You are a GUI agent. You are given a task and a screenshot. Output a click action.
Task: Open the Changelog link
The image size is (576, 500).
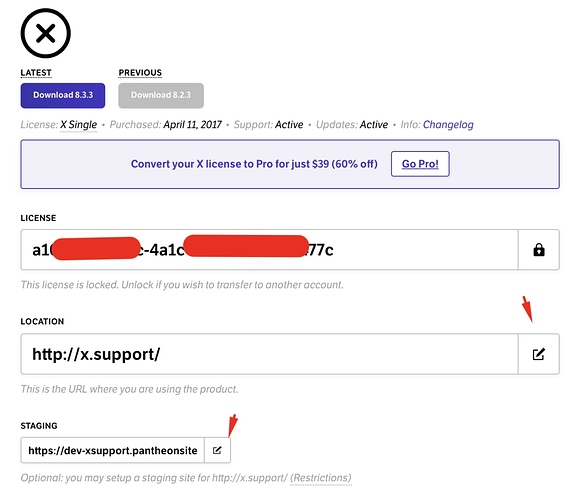click(x=448, y=125)
